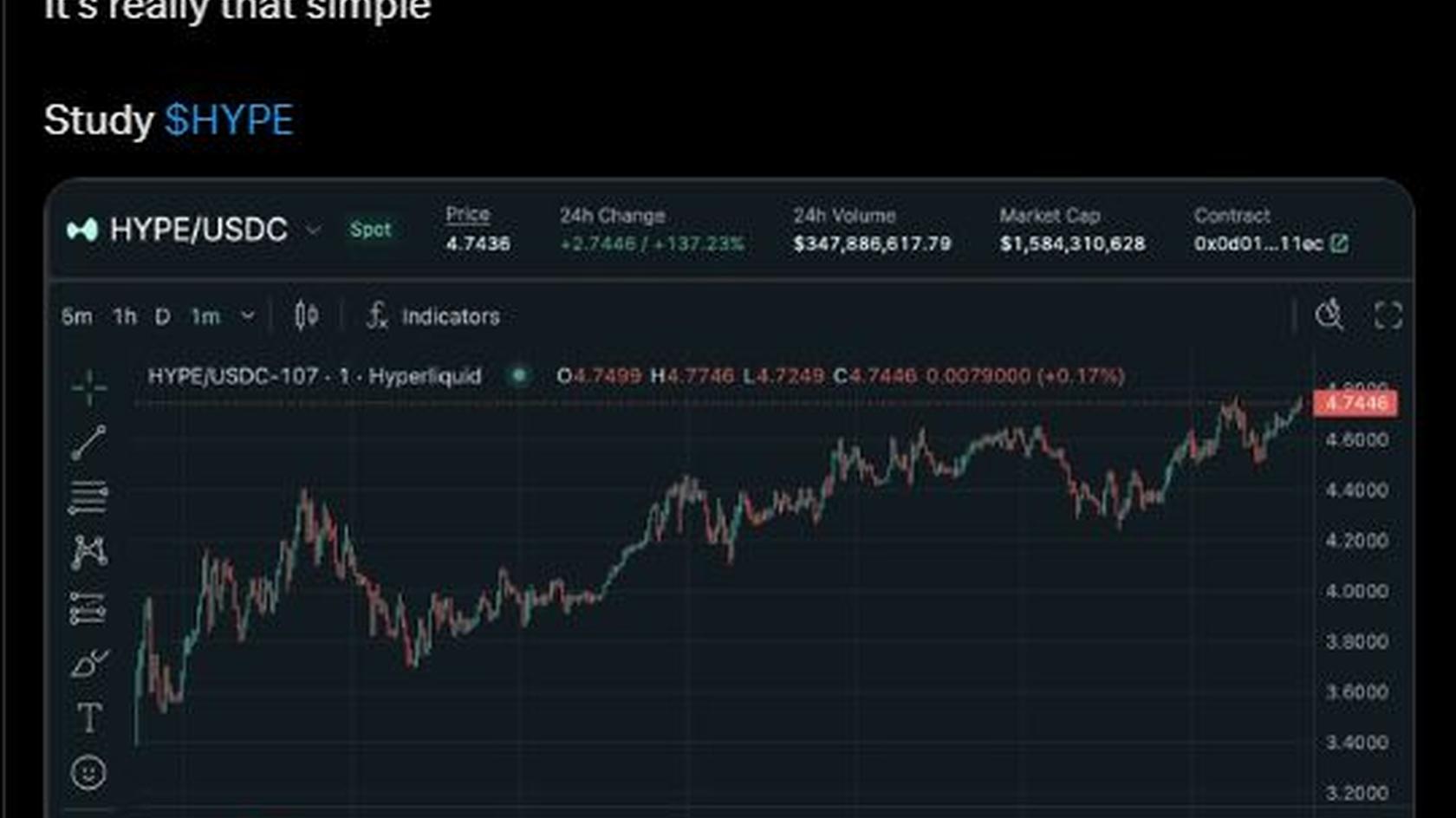Click the underlined Price label

tap(467, 214)
